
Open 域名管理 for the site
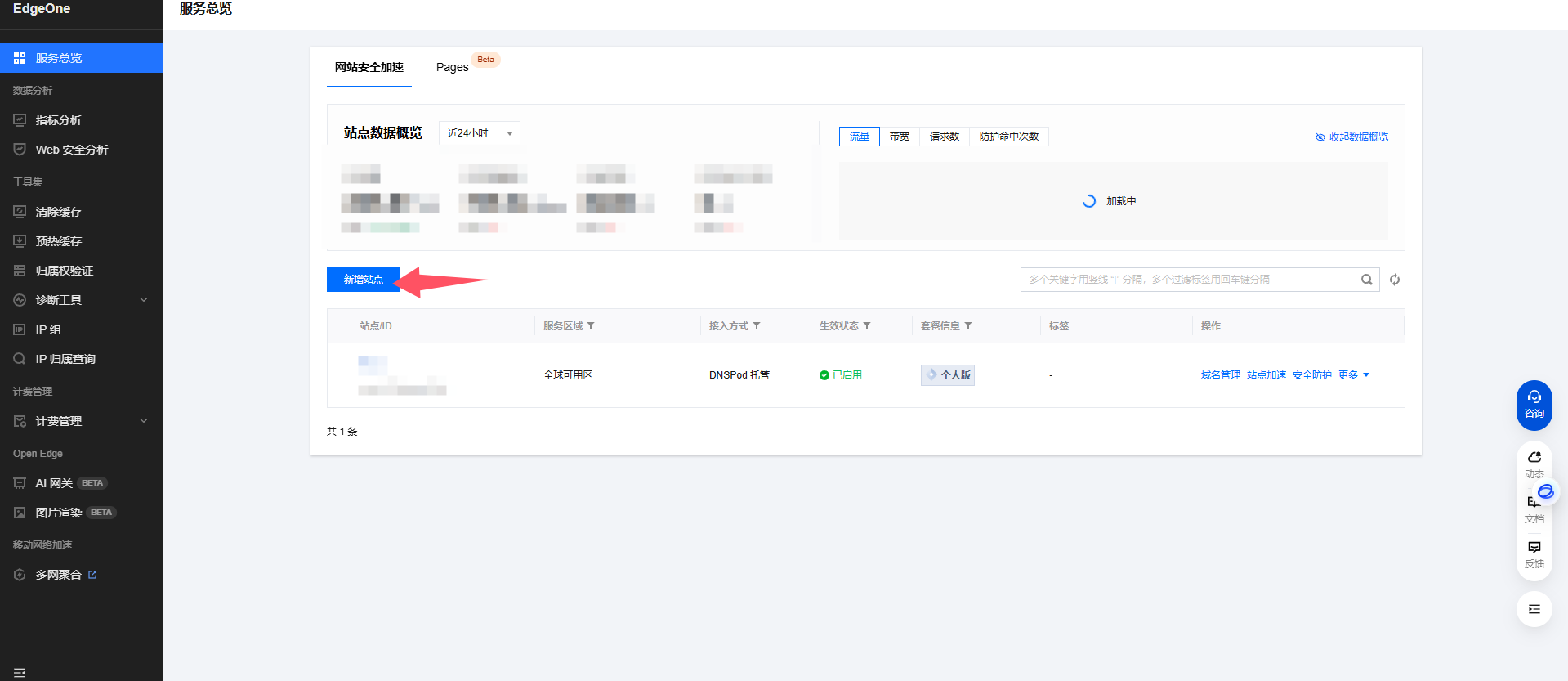pos(1221,375)
